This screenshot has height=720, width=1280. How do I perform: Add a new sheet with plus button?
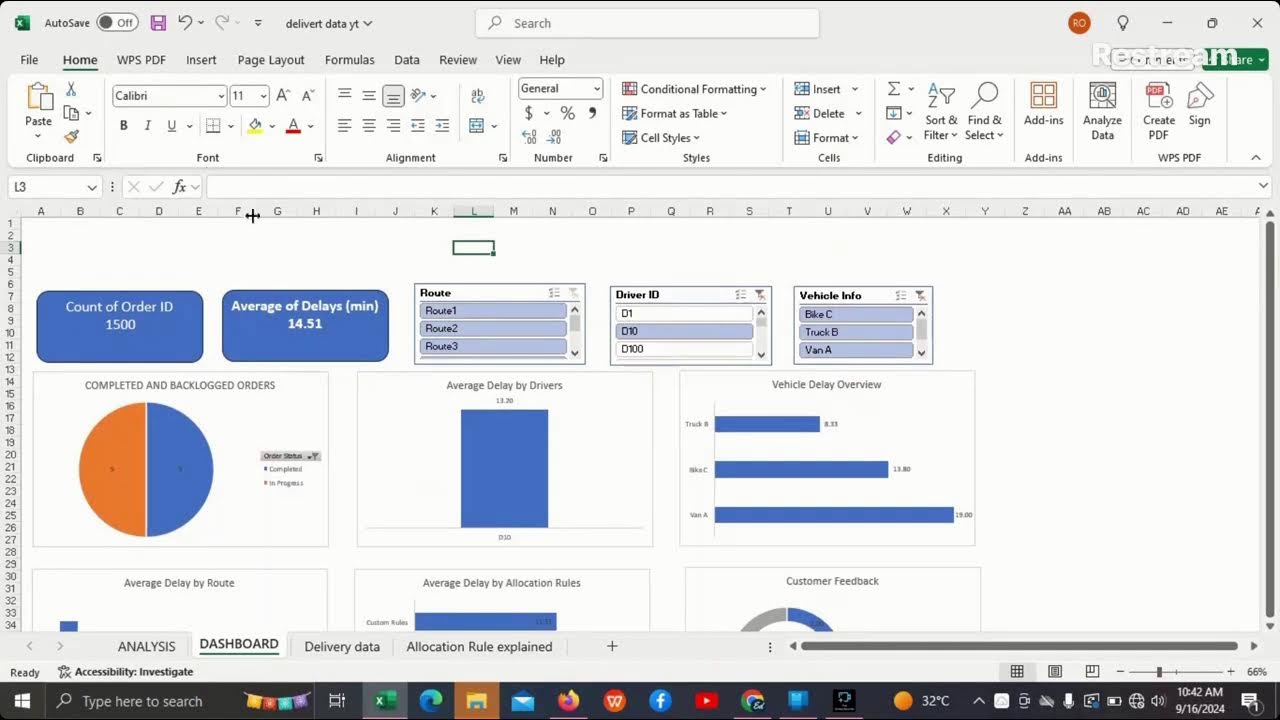click(x=612, y=646)
